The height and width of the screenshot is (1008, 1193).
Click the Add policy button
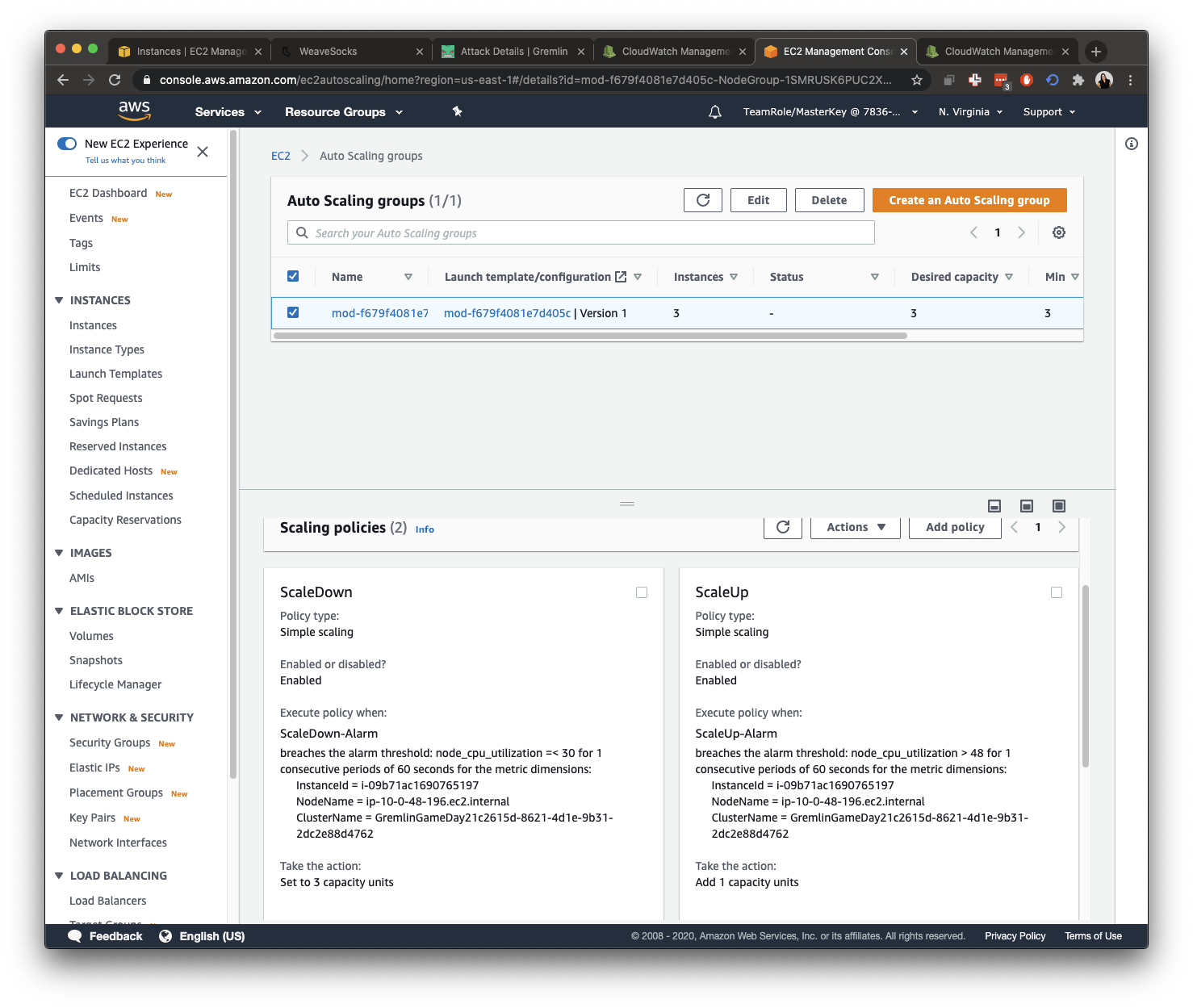955,527
